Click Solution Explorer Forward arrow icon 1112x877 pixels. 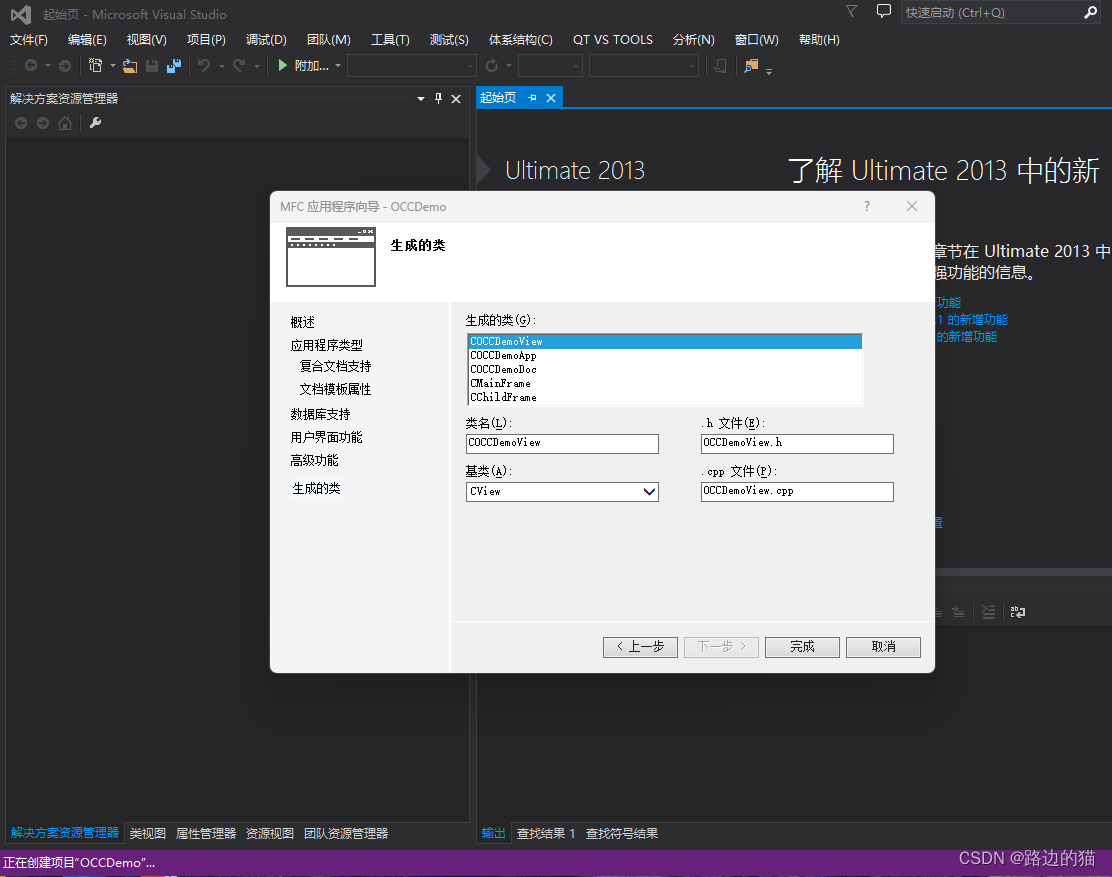[x=43, y=123]
